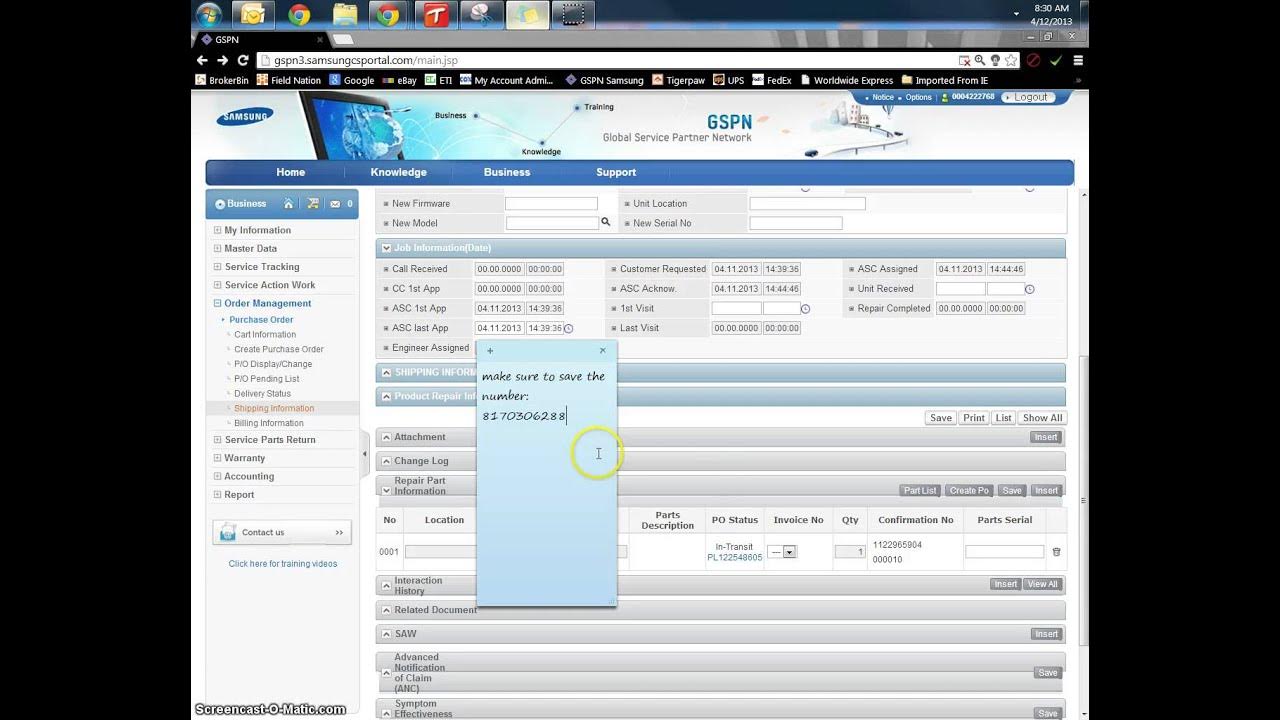Open the Support navigation tab
1280x720 pixels.
pos(616,172)
